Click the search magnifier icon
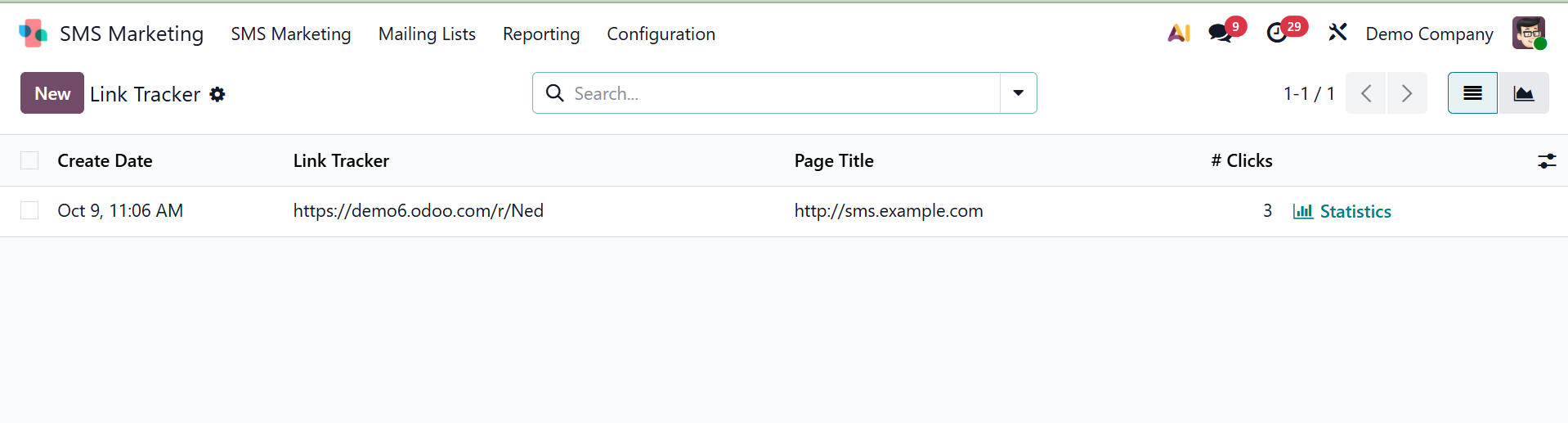1568x423 pixels. 555,93
